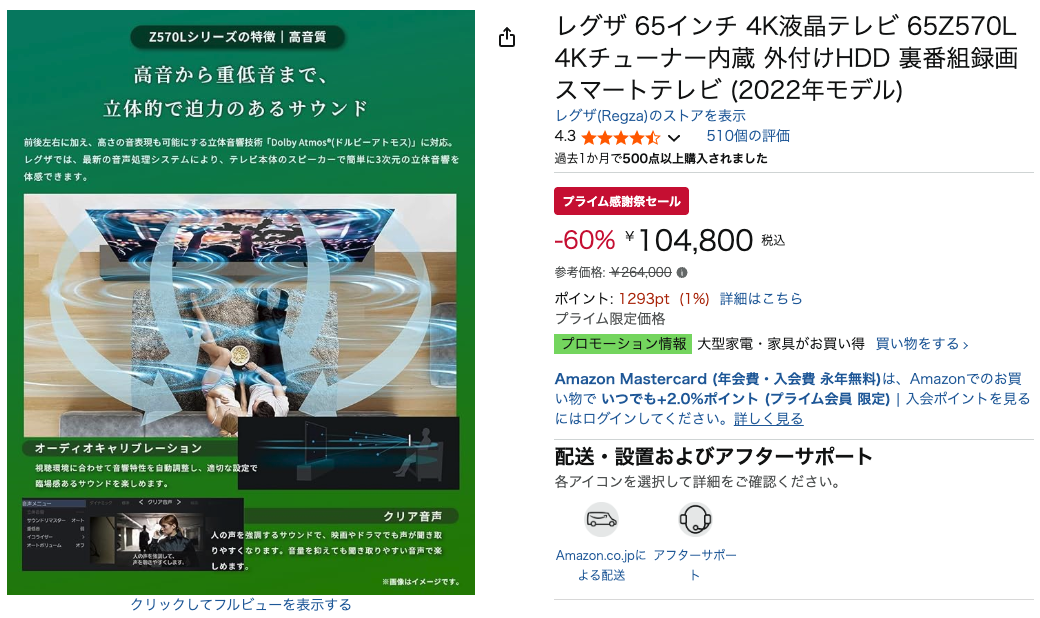Click the orange star rating icons

click(x=620, y=137)
